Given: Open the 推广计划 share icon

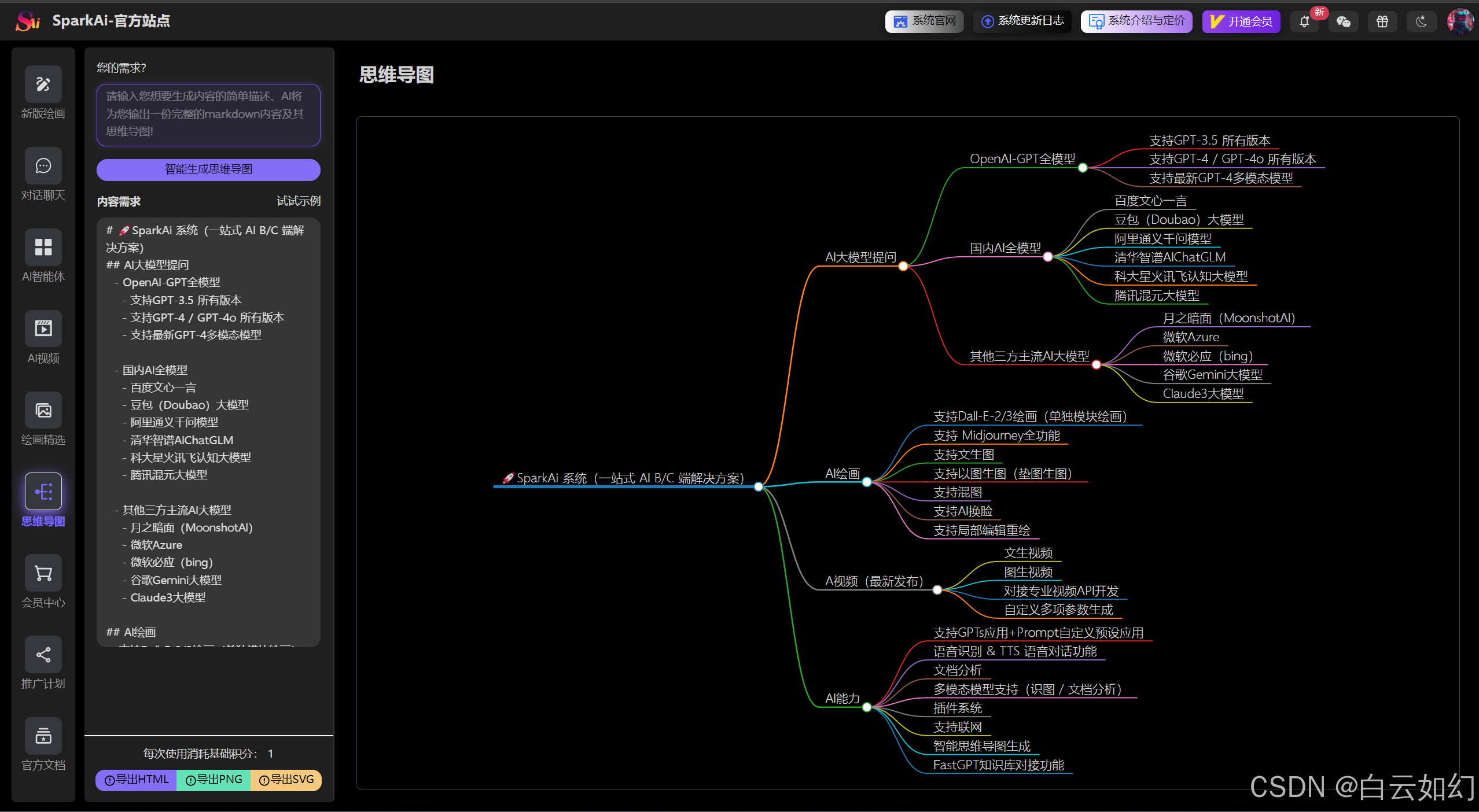Looking at the screenshot, I should point(43,655).
